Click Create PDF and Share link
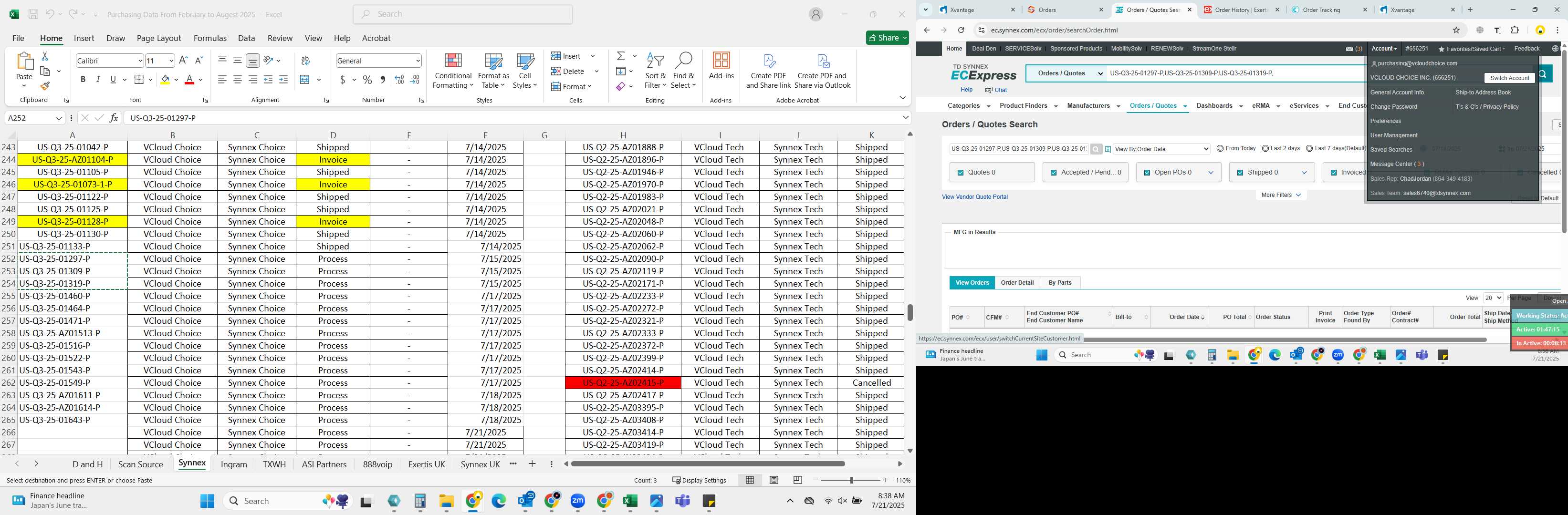Screen dimensions: 1568x515 click(768, 71)
